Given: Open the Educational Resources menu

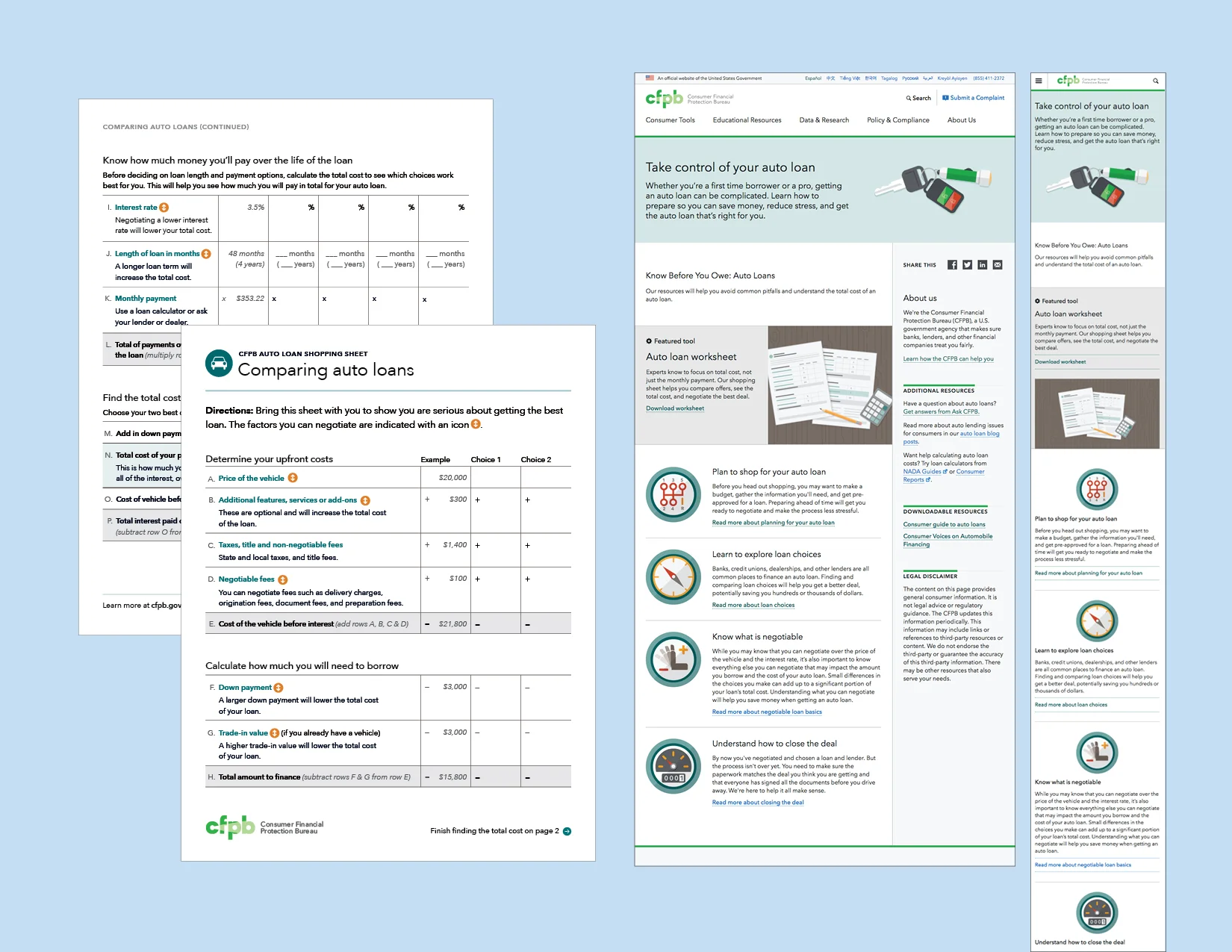Looking at the screenshot, I should click(747, 120).
